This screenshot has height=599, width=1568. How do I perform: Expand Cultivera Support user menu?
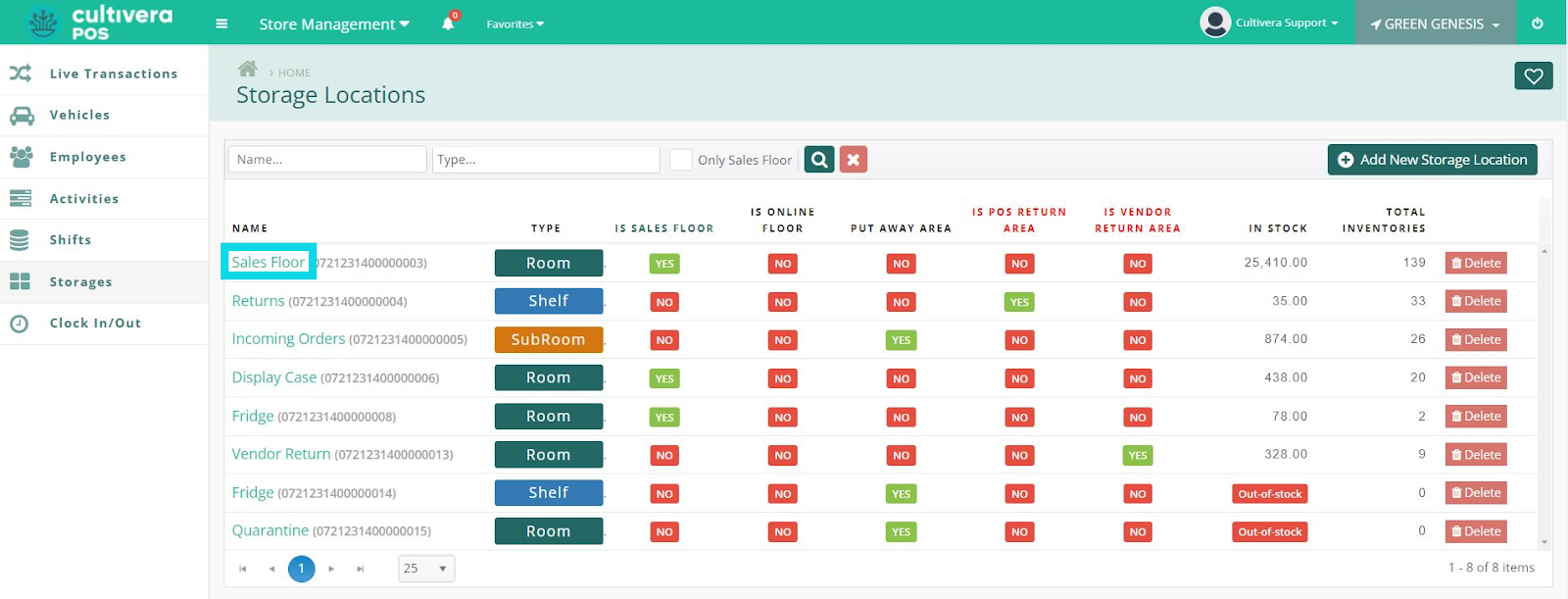(x=1269, y=23)
